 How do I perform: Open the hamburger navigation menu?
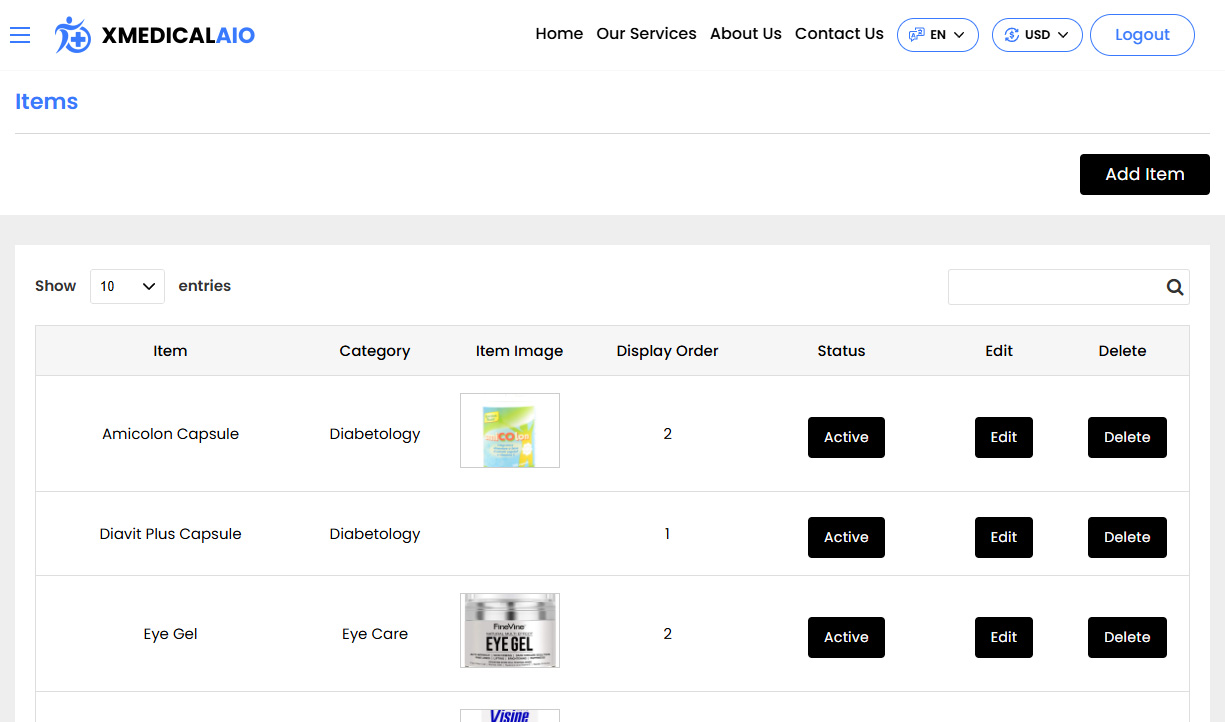tap(20, 35)
